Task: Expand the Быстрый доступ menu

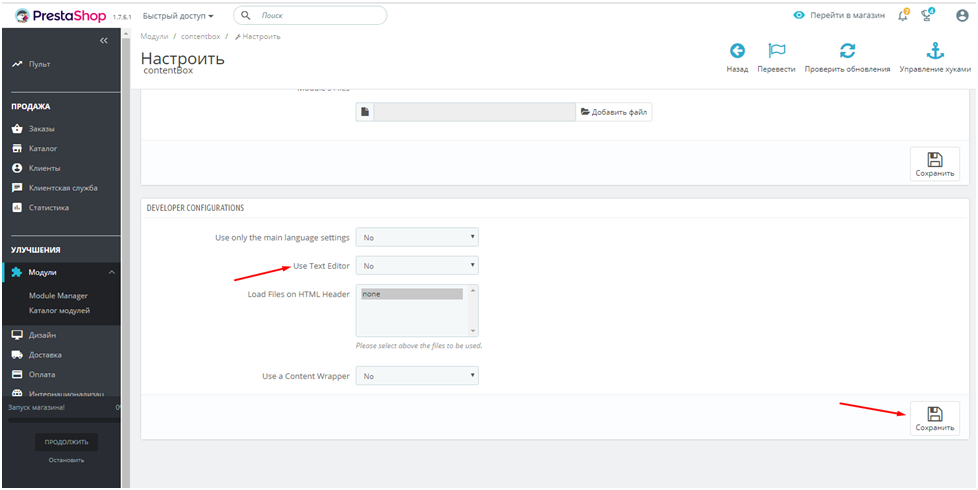Action: point(178,16)
